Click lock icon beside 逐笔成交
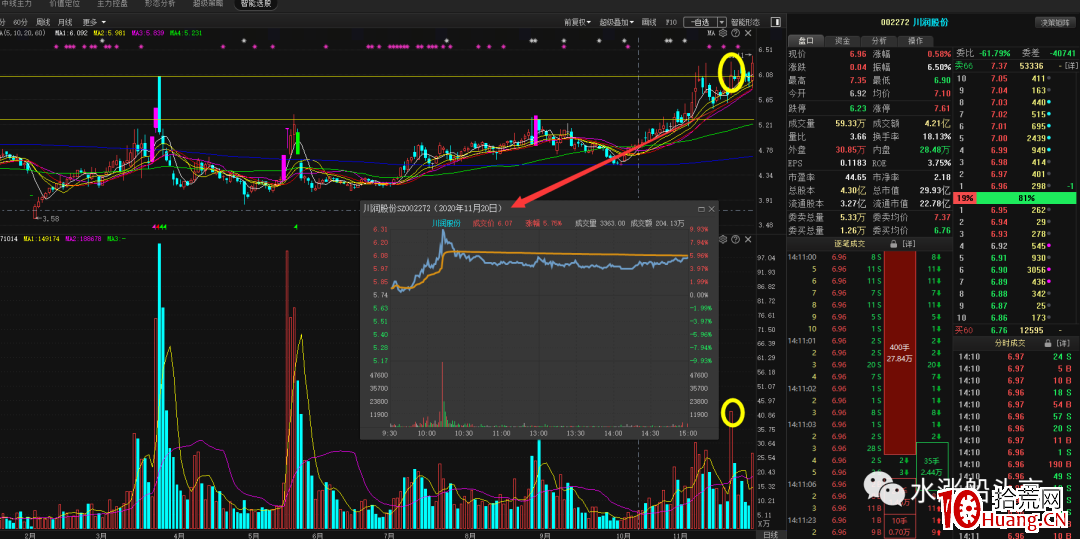Viewport: 1080px width, 539px height. [x=893, y=244]
